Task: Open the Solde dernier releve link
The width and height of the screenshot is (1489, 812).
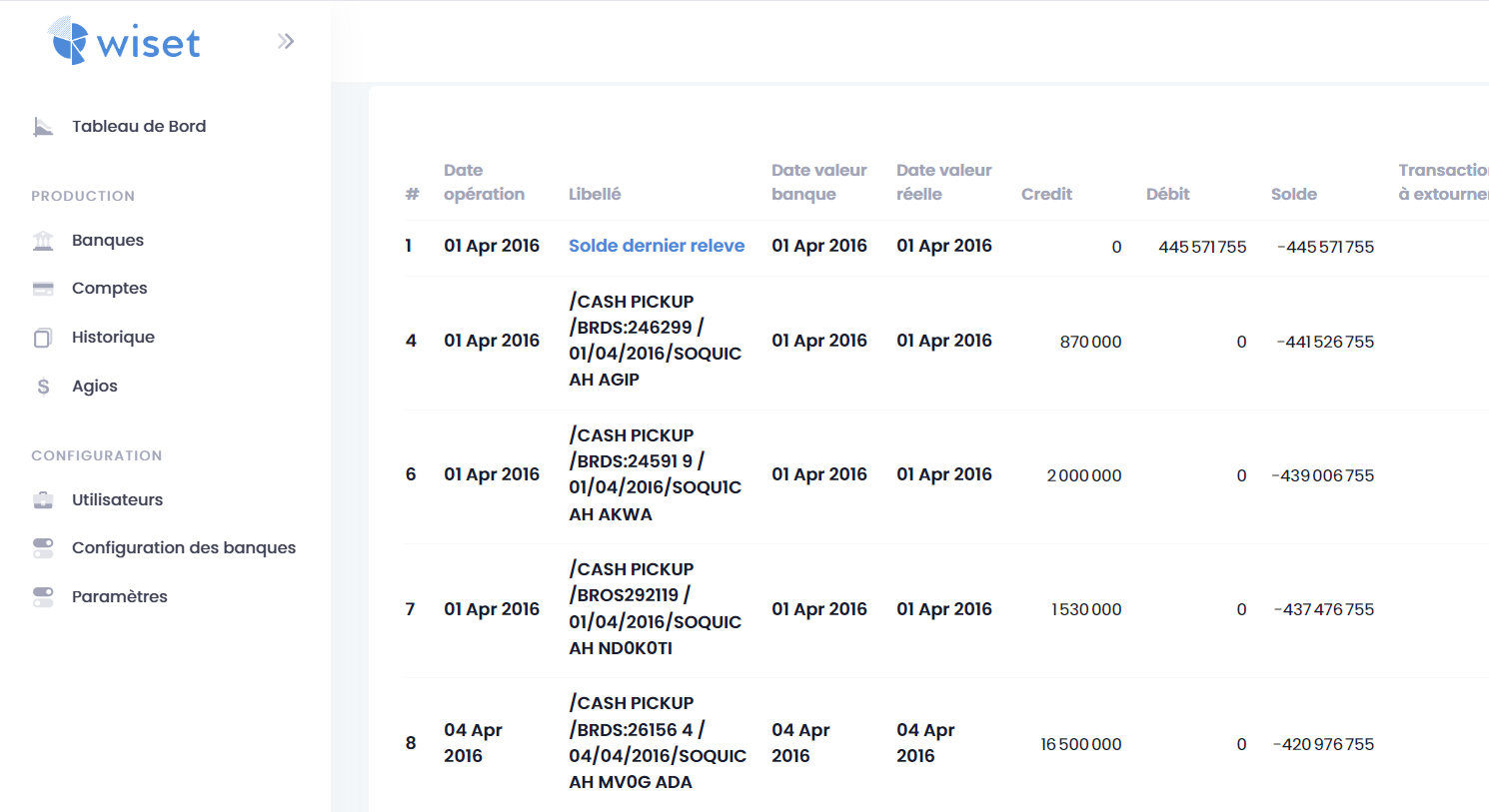Action: 656,246
